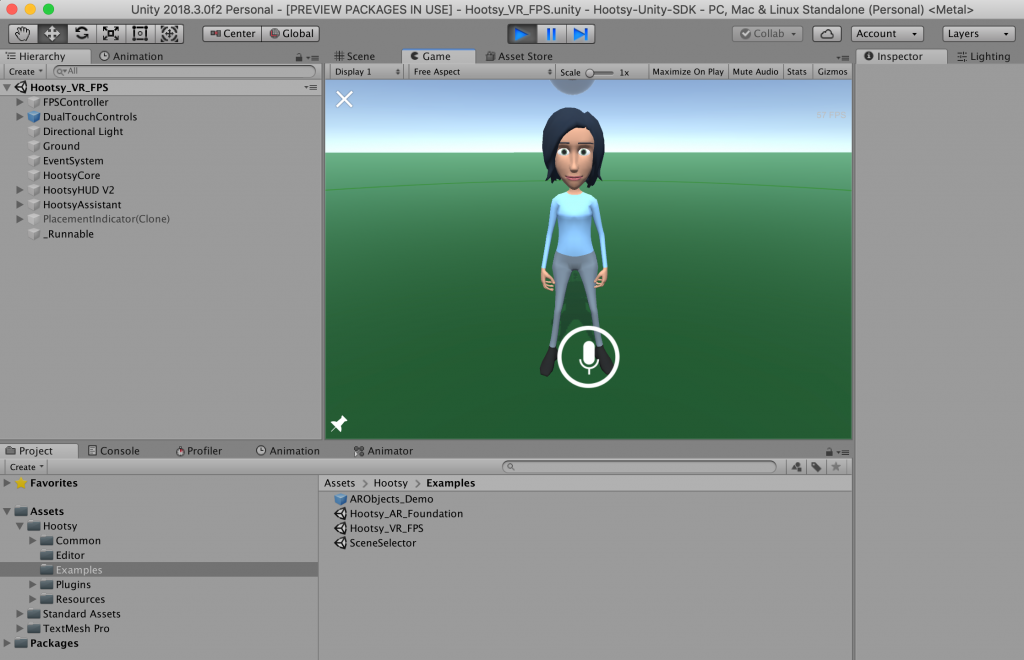The height and width of the screenshot is (660, 1024).
Task: Open the Animator tab
Action: point(383,451)
